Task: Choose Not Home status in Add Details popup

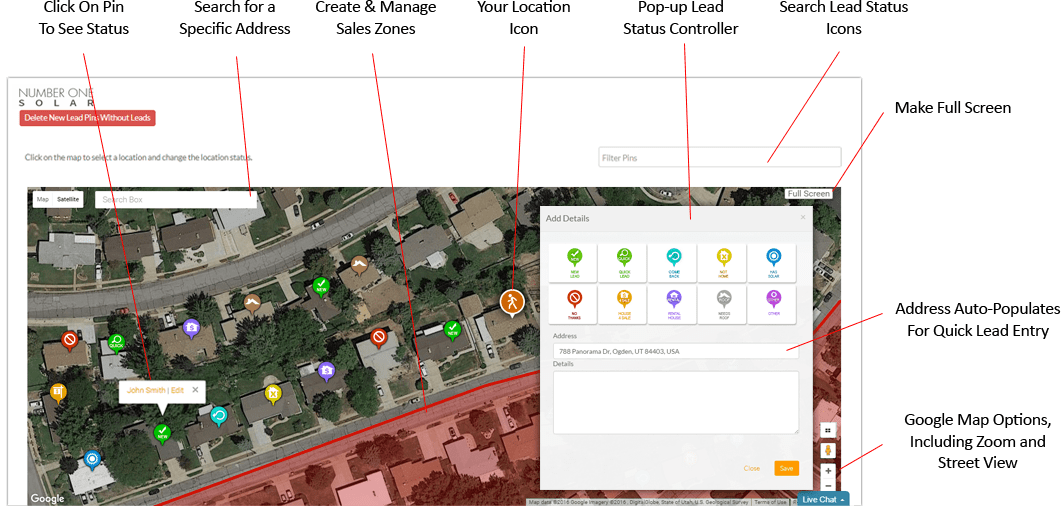Action: coord(723,262)
